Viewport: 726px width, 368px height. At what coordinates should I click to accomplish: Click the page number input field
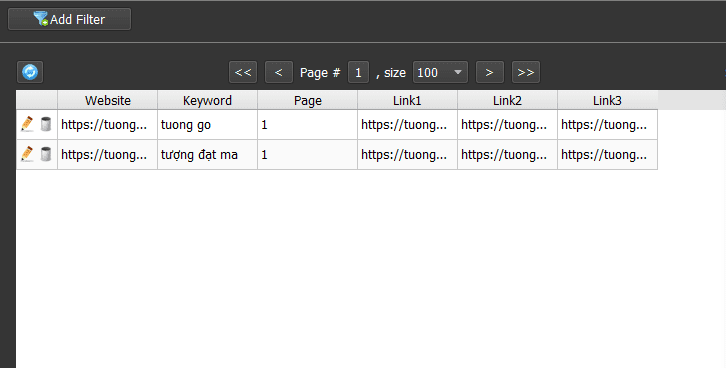click(x=358, y=72)
